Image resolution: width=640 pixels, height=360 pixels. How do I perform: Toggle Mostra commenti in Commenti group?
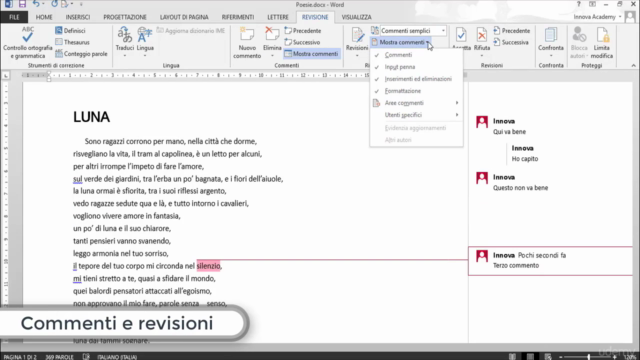311,53
